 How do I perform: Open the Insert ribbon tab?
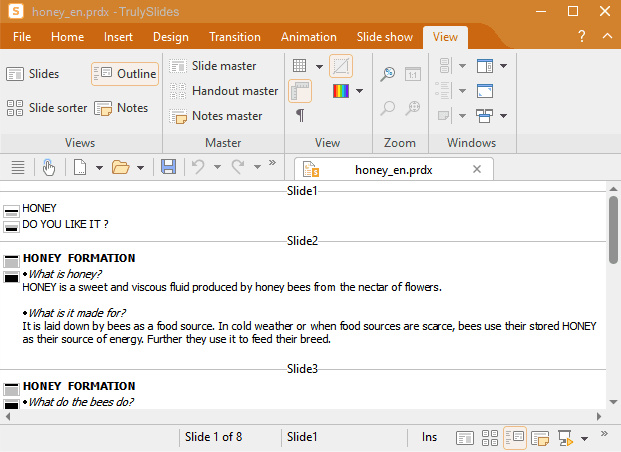click(118, 37)
